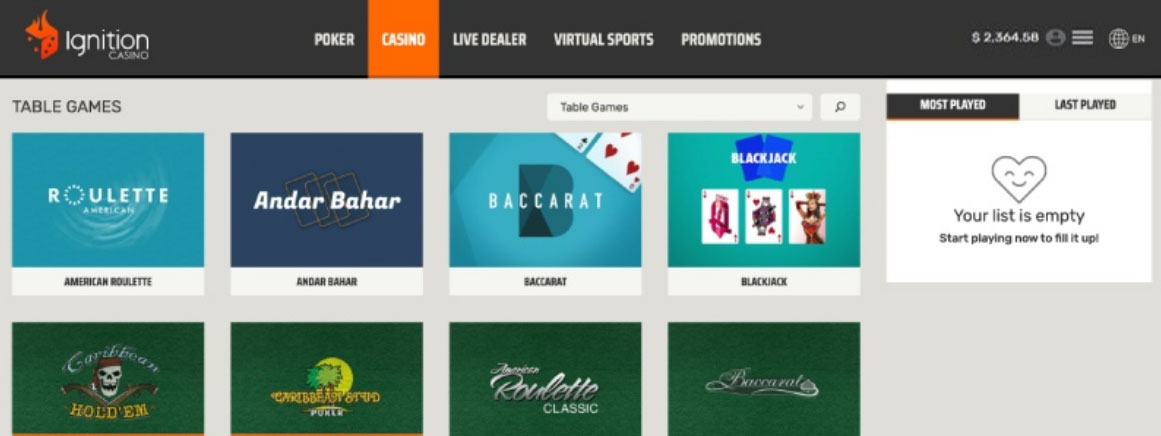
Task: Open the Poker menu item
Action: (x=334, y=39)
